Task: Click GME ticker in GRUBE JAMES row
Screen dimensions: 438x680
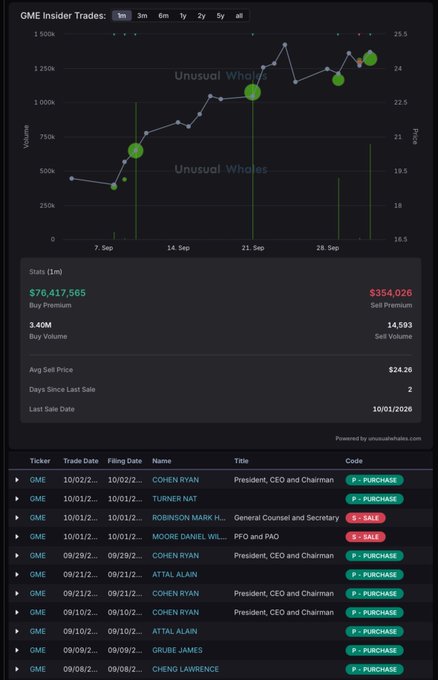Action: coord(37,650)
